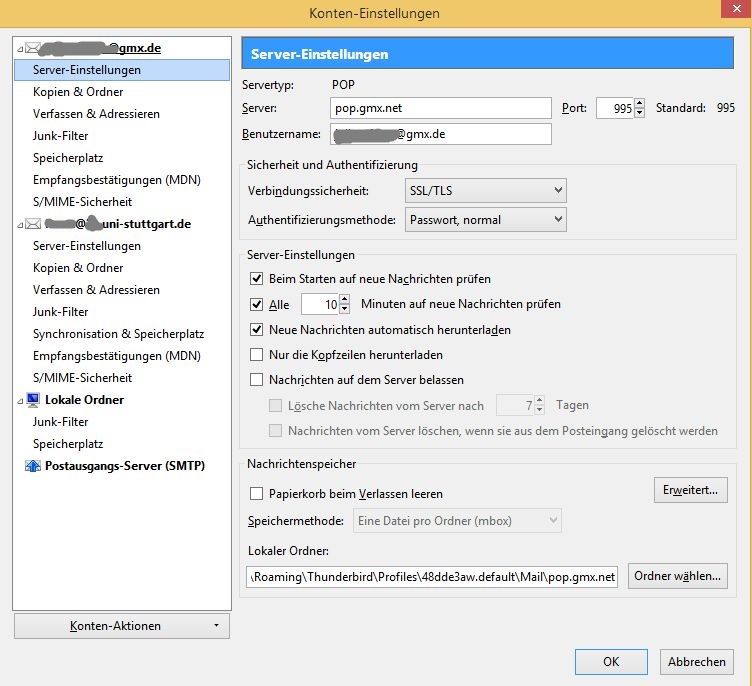Open Junk-Filter under Lokale Ordner
752x686 pixels.
point(60,422)
